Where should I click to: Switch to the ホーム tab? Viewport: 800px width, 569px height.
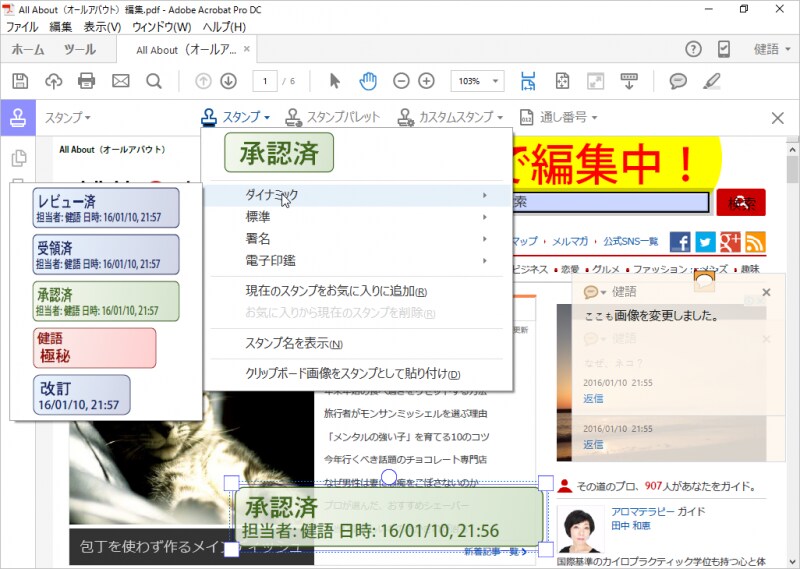click(x=28, y=49)
